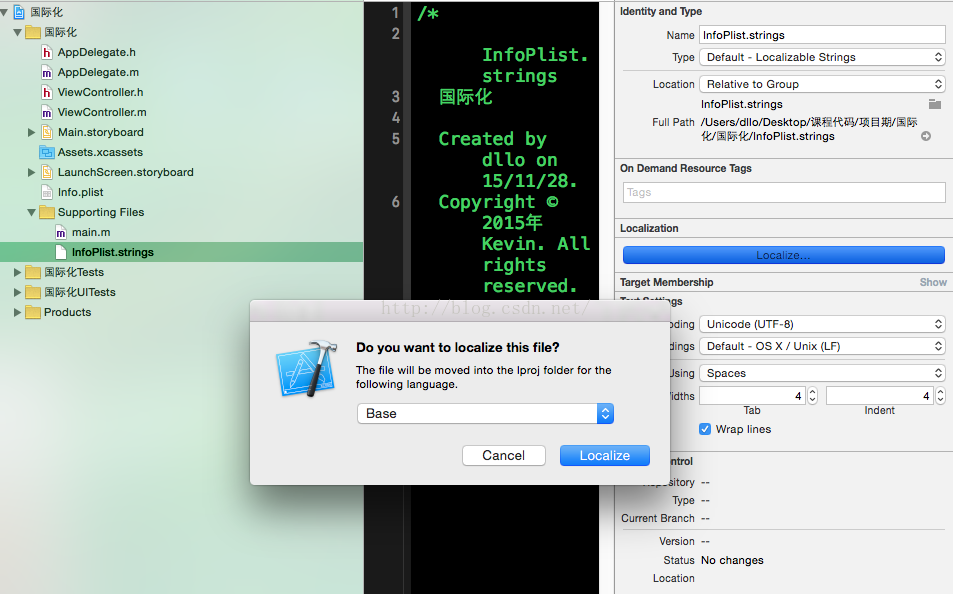This screenshot has height=594, width=953.
Task: Click the Indent width value field
Action: point(879,396)
